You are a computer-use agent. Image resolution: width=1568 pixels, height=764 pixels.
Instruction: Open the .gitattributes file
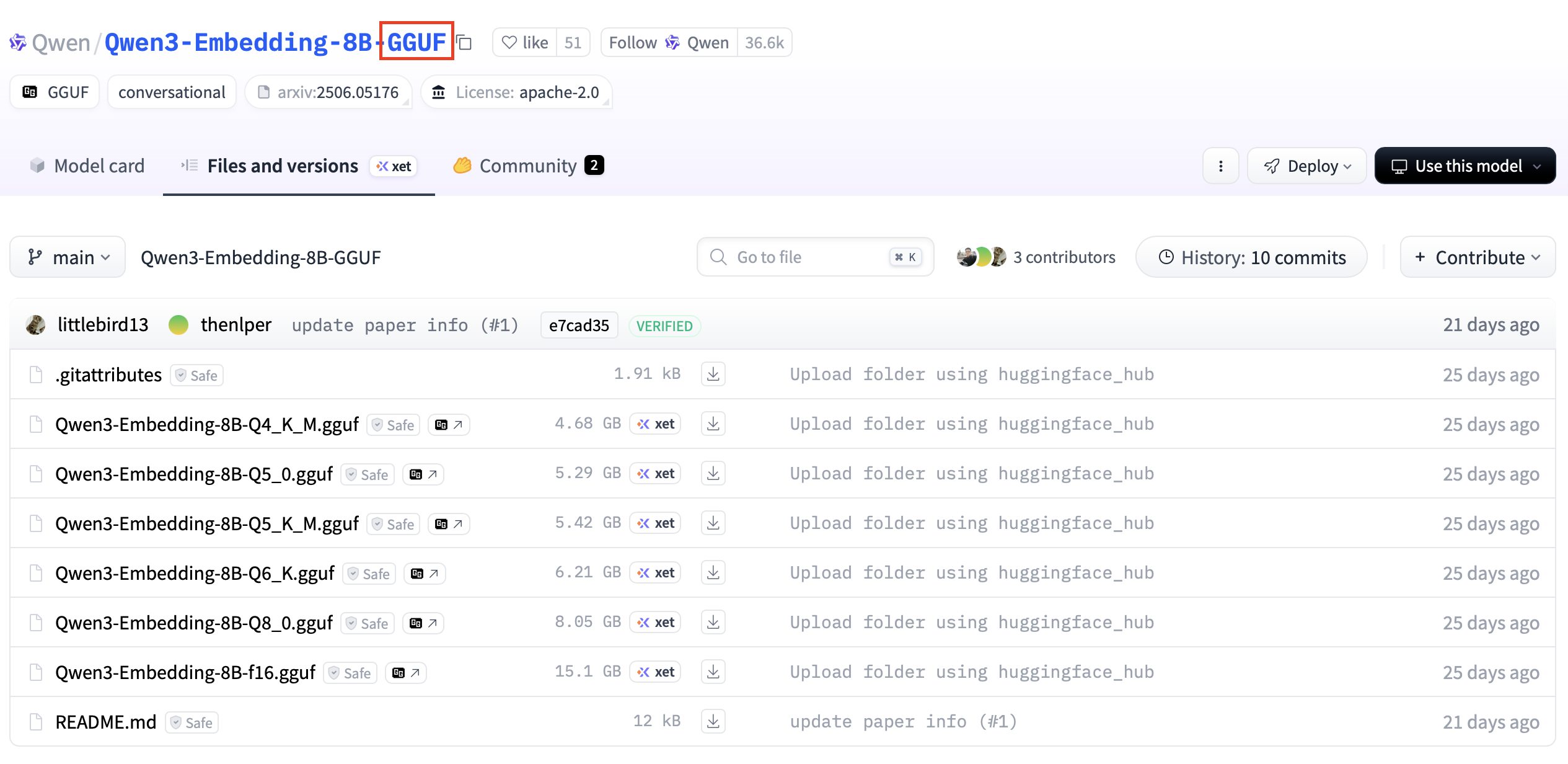108,375
